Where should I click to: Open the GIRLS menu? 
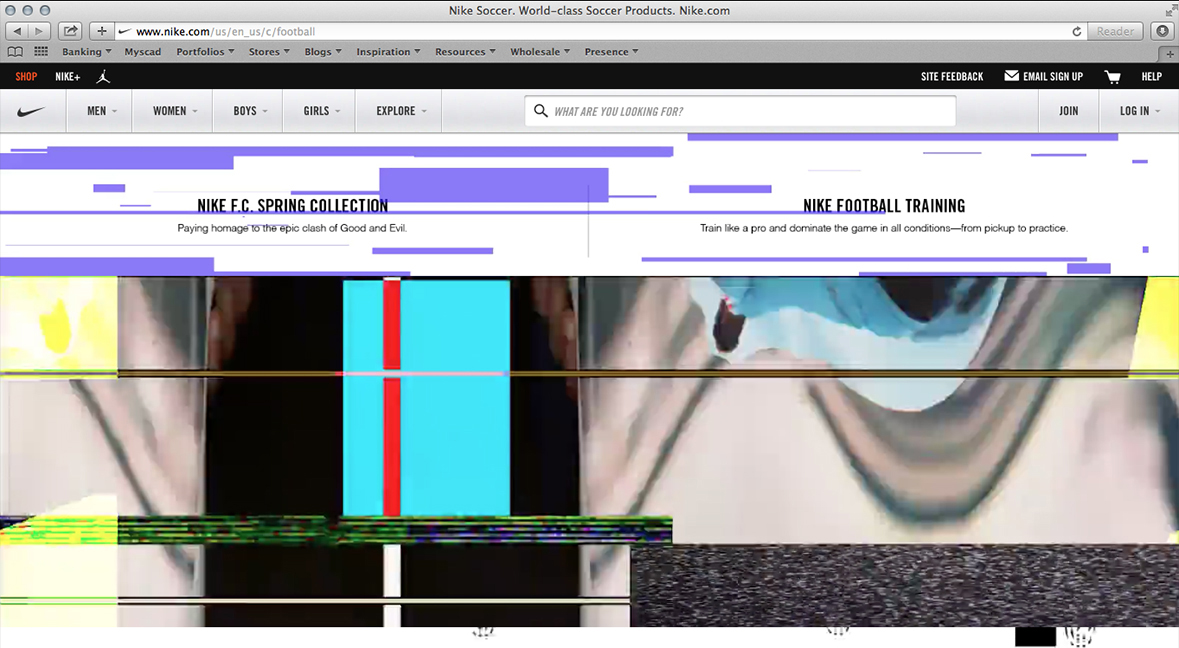click(x=321, y=111)
